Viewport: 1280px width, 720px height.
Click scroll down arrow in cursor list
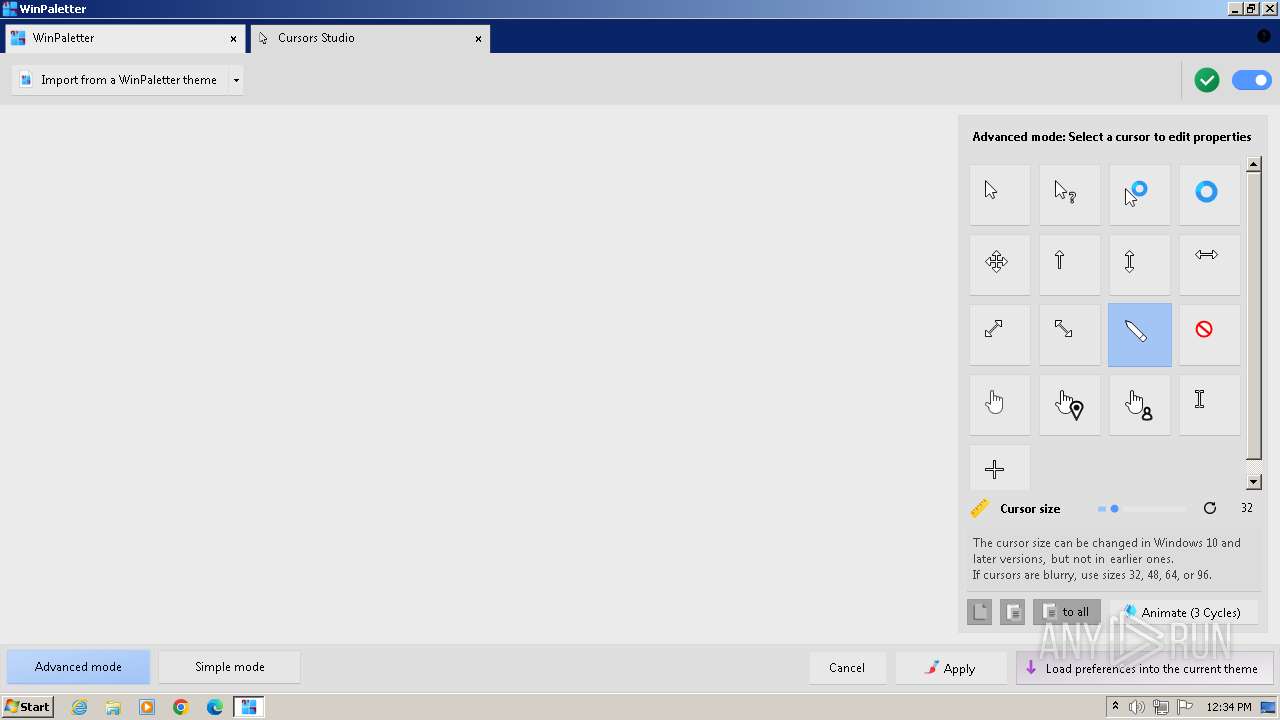click(x=1254, y=482)
